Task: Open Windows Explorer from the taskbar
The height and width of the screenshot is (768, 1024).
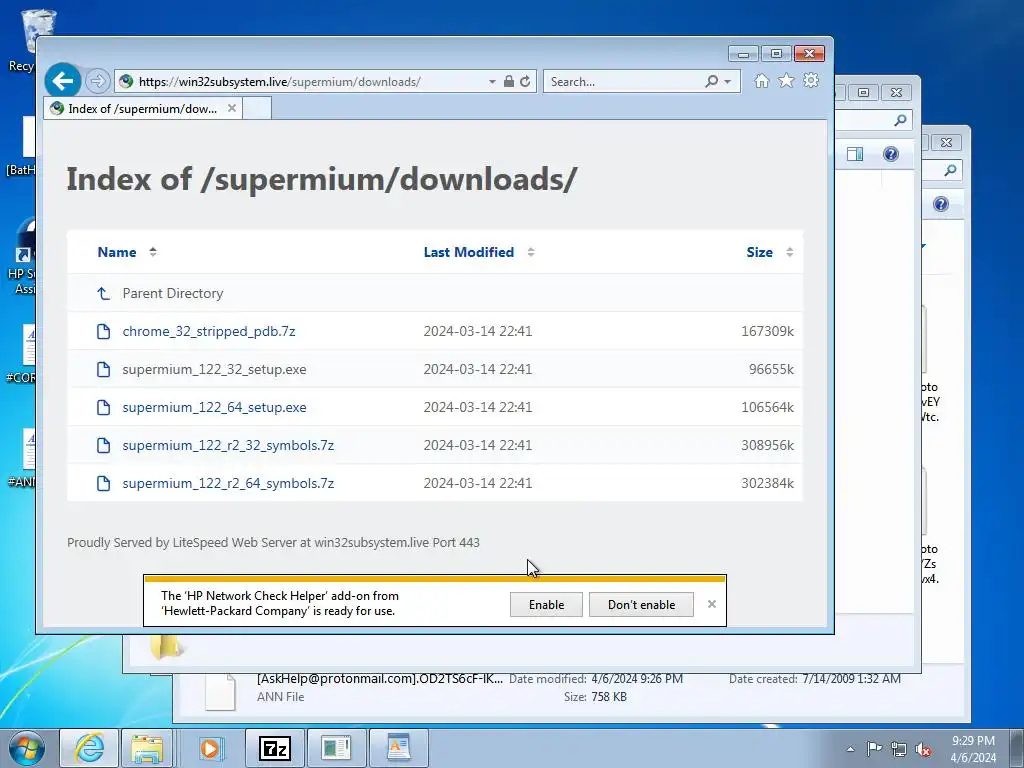Action: pos(148,748)
